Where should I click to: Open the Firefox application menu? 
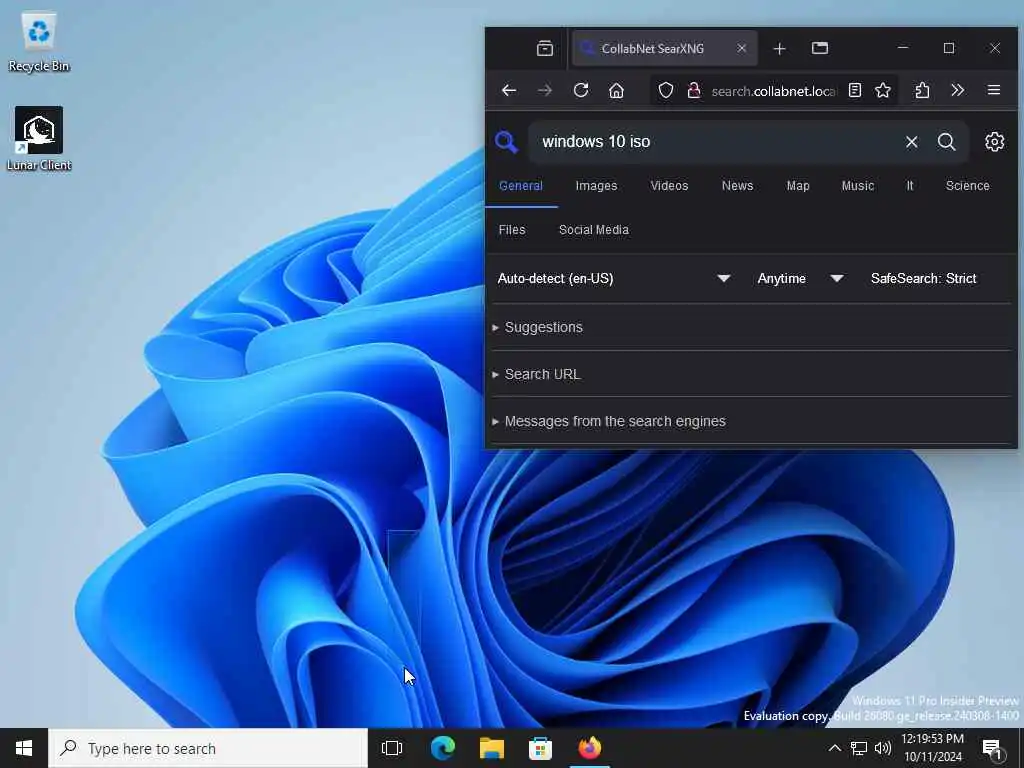pyautogui.click(x=994, y=91)
